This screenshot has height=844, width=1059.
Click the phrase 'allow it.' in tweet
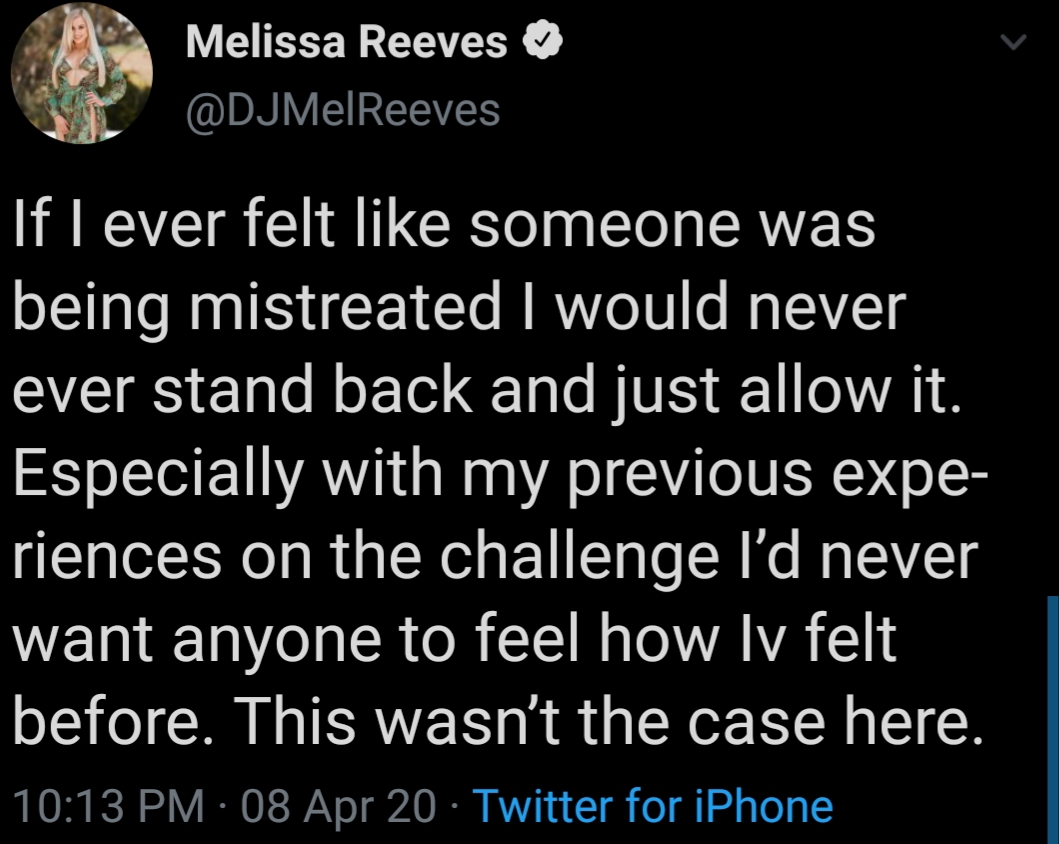coord(850,390)
